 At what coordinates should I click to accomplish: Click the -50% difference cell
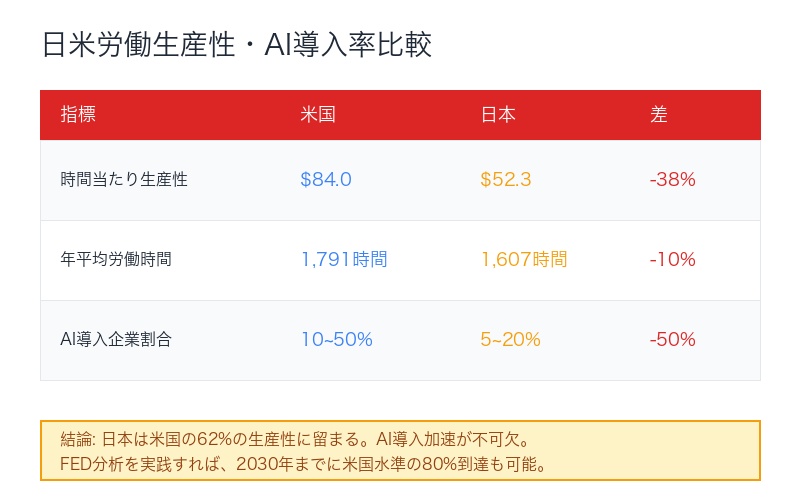[672, 340]
